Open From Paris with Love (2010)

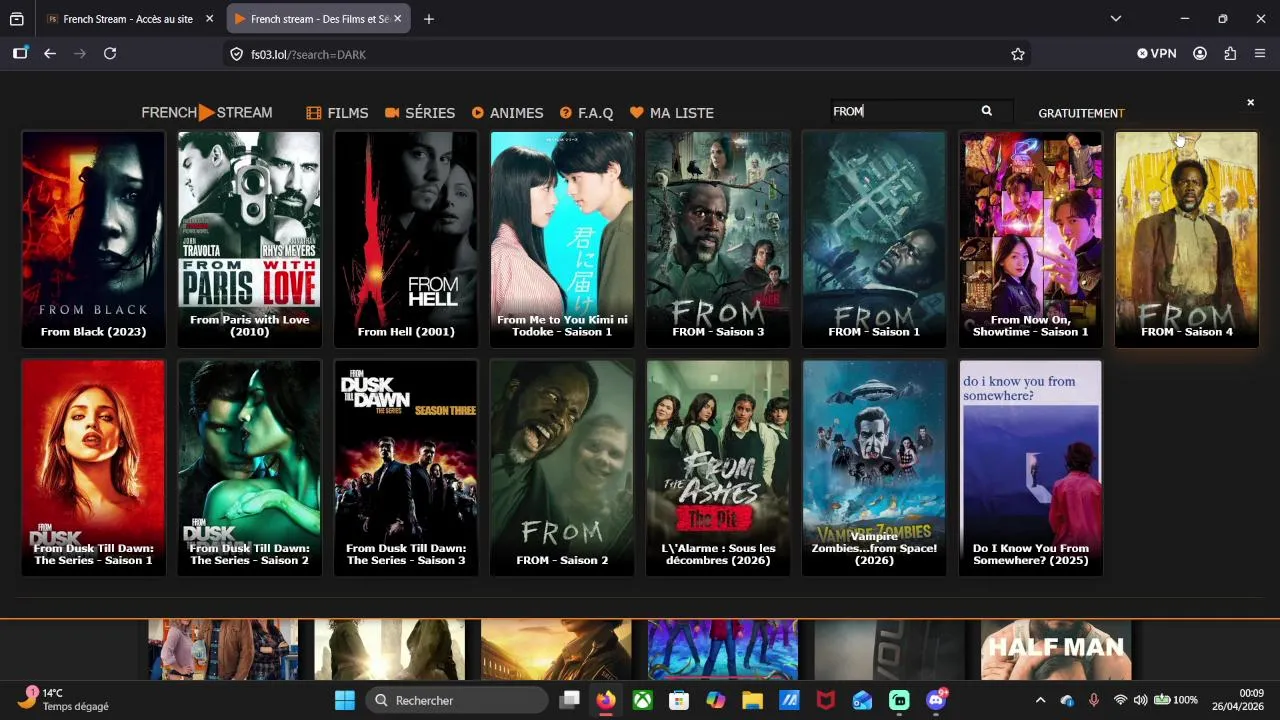[250, 239]
